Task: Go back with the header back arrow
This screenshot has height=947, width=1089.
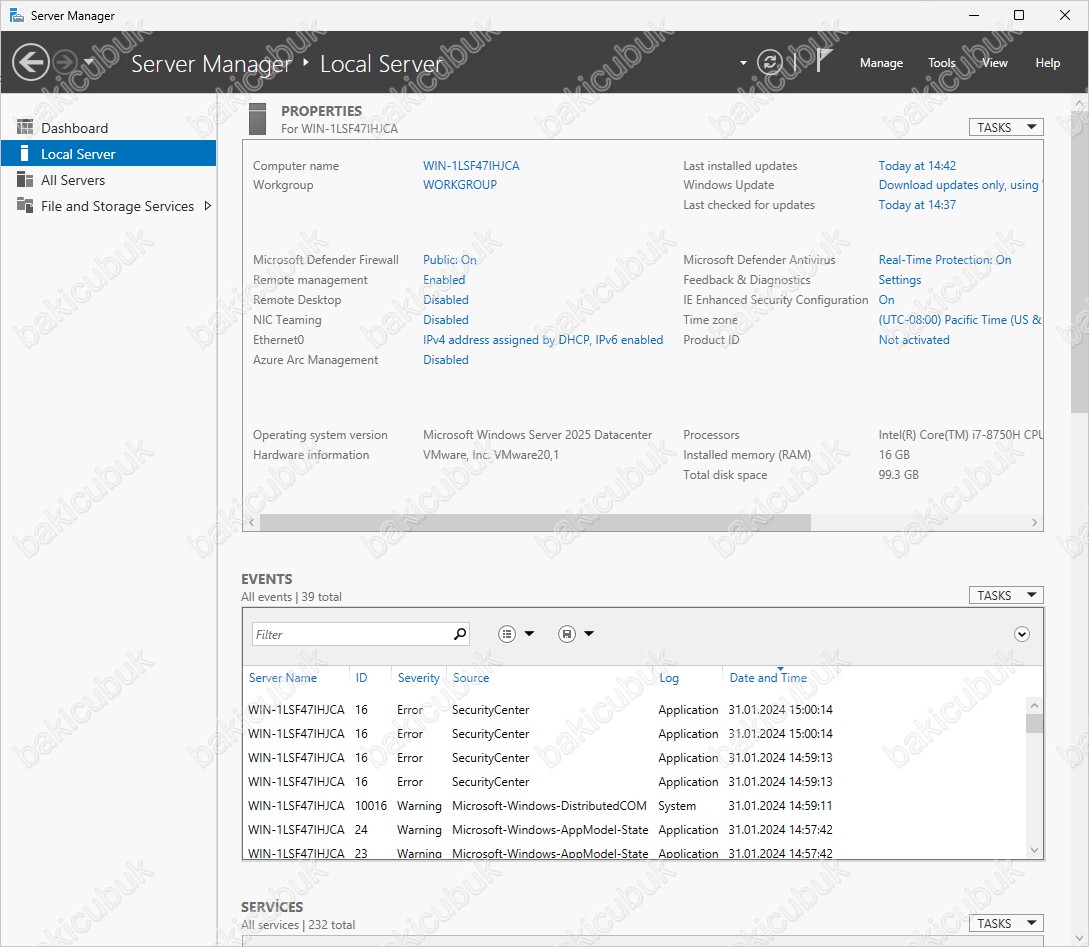Action: 31,62
